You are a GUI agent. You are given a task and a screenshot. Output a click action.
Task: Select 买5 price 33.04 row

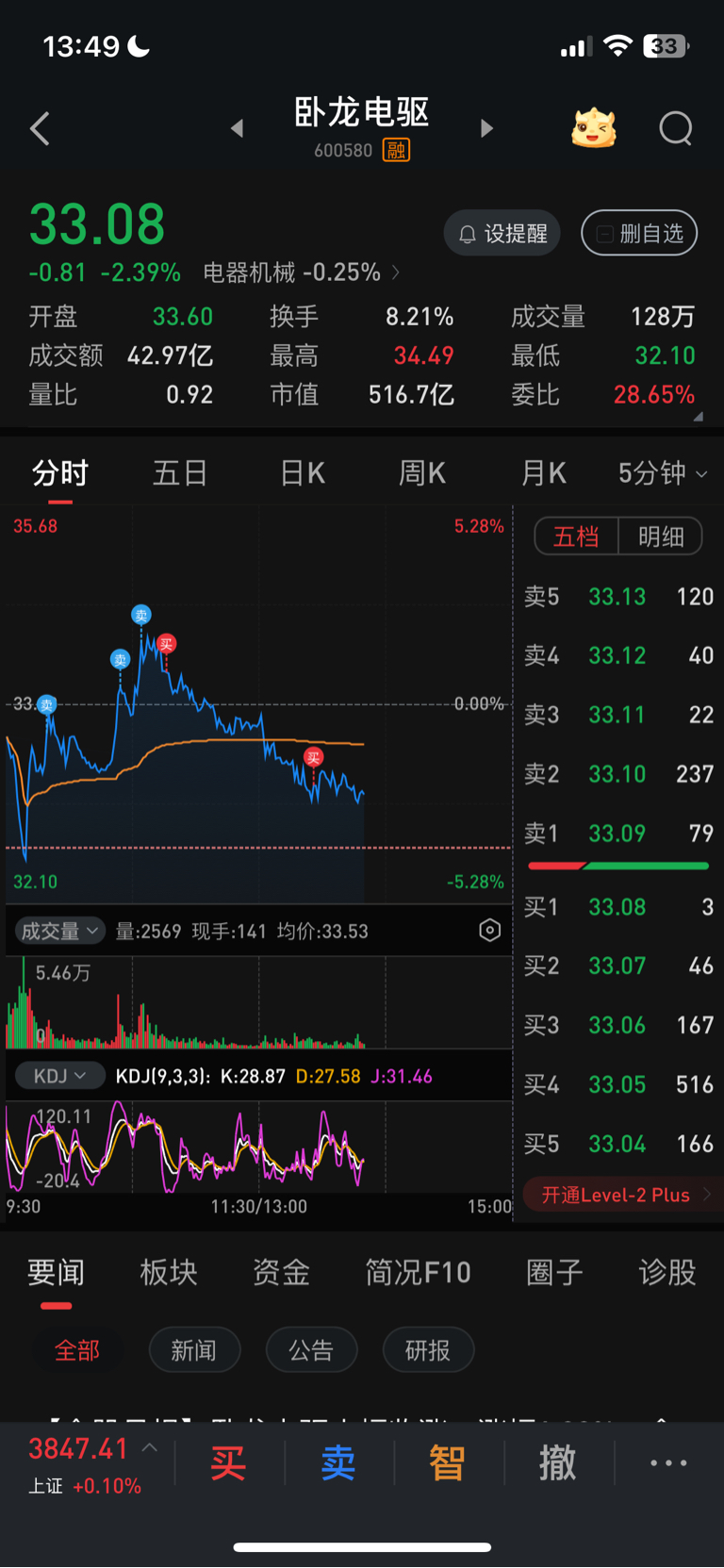click(x=618, y=1144)
